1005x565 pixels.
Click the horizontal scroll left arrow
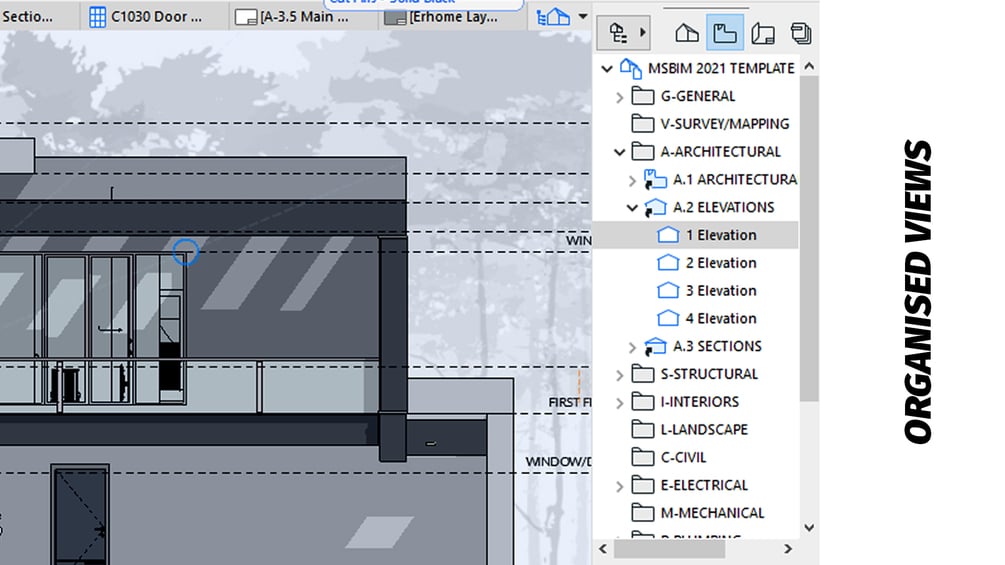point(602,549)
